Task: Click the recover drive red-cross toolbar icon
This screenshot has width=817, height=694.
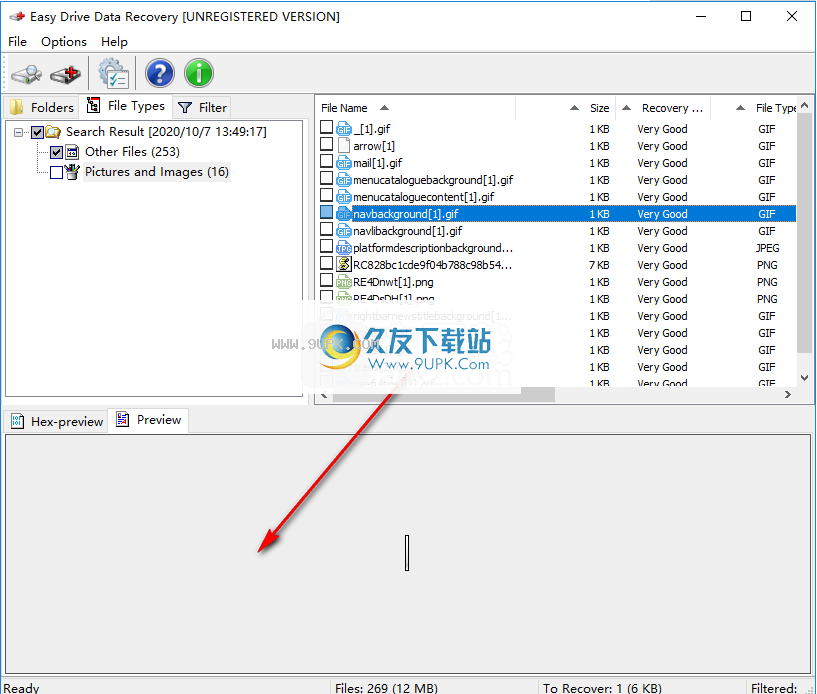Action: [66, 73]
